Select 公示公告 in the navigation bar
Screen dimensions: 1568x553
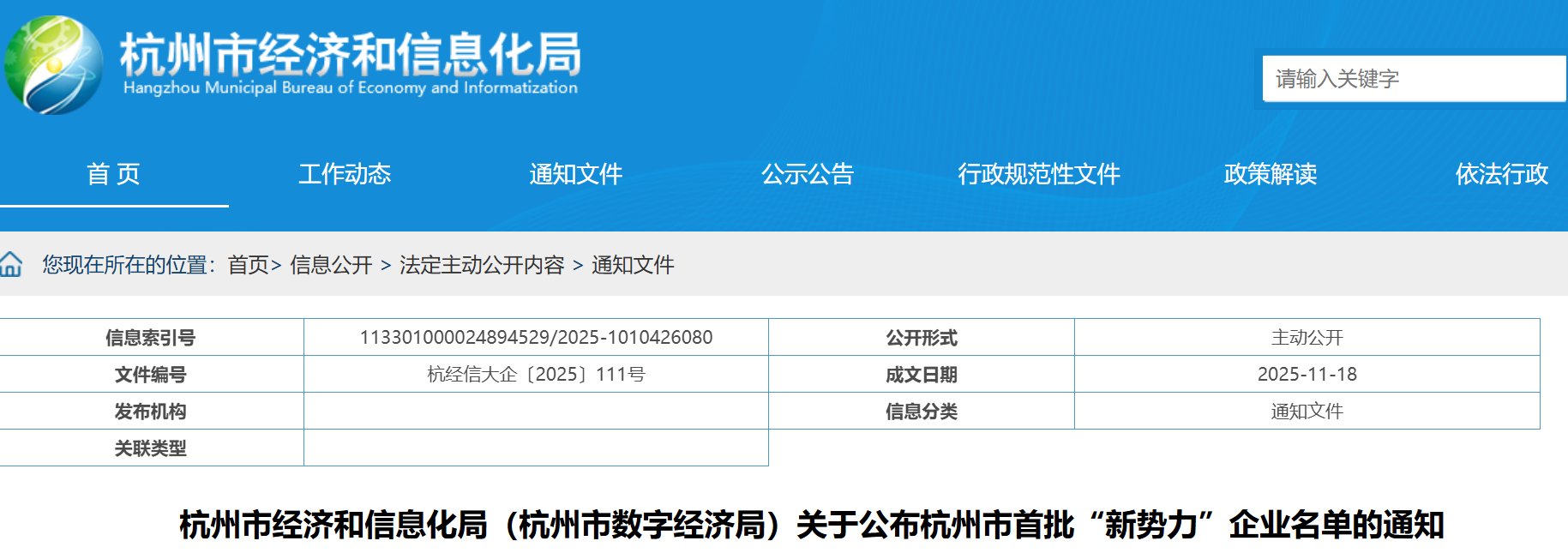pyautogui.click(x=808, y=174)
